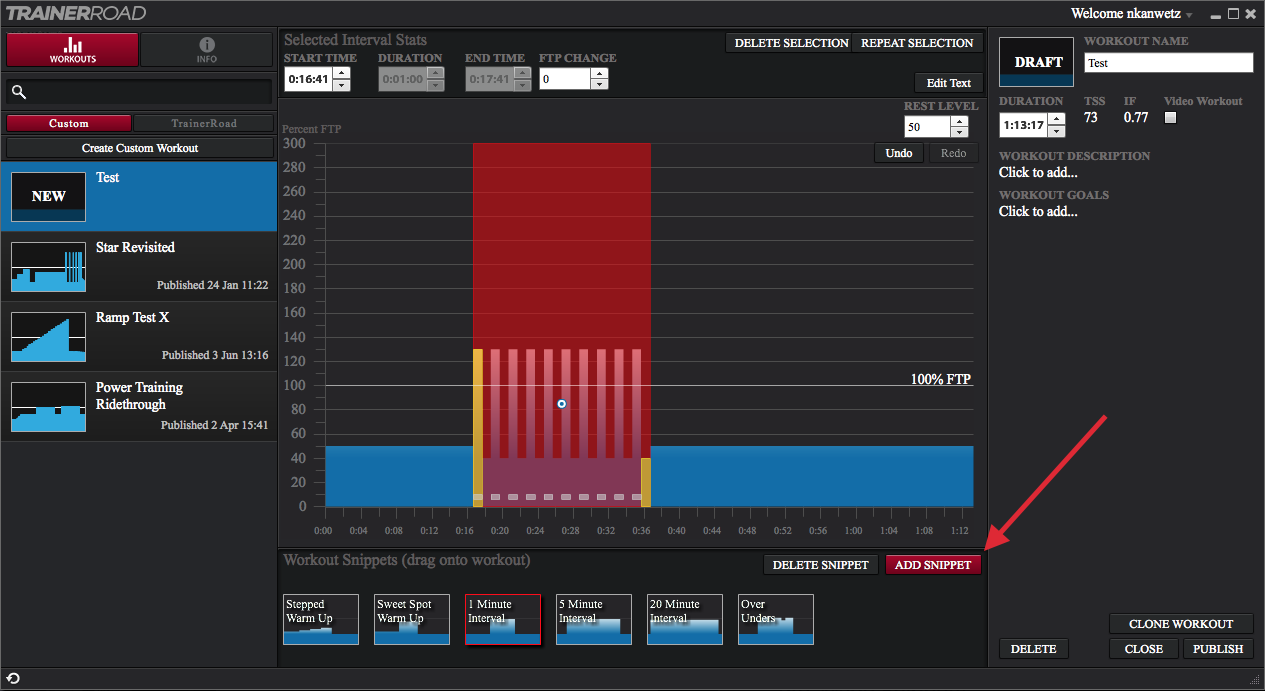Click Repeat Selection
Viewport: 1265px width, 691px height.
(917, 43)
